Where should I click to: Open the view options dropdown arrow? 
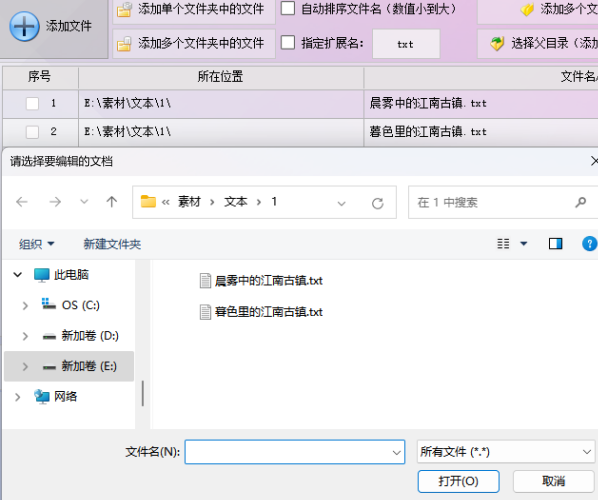point(524,243)
